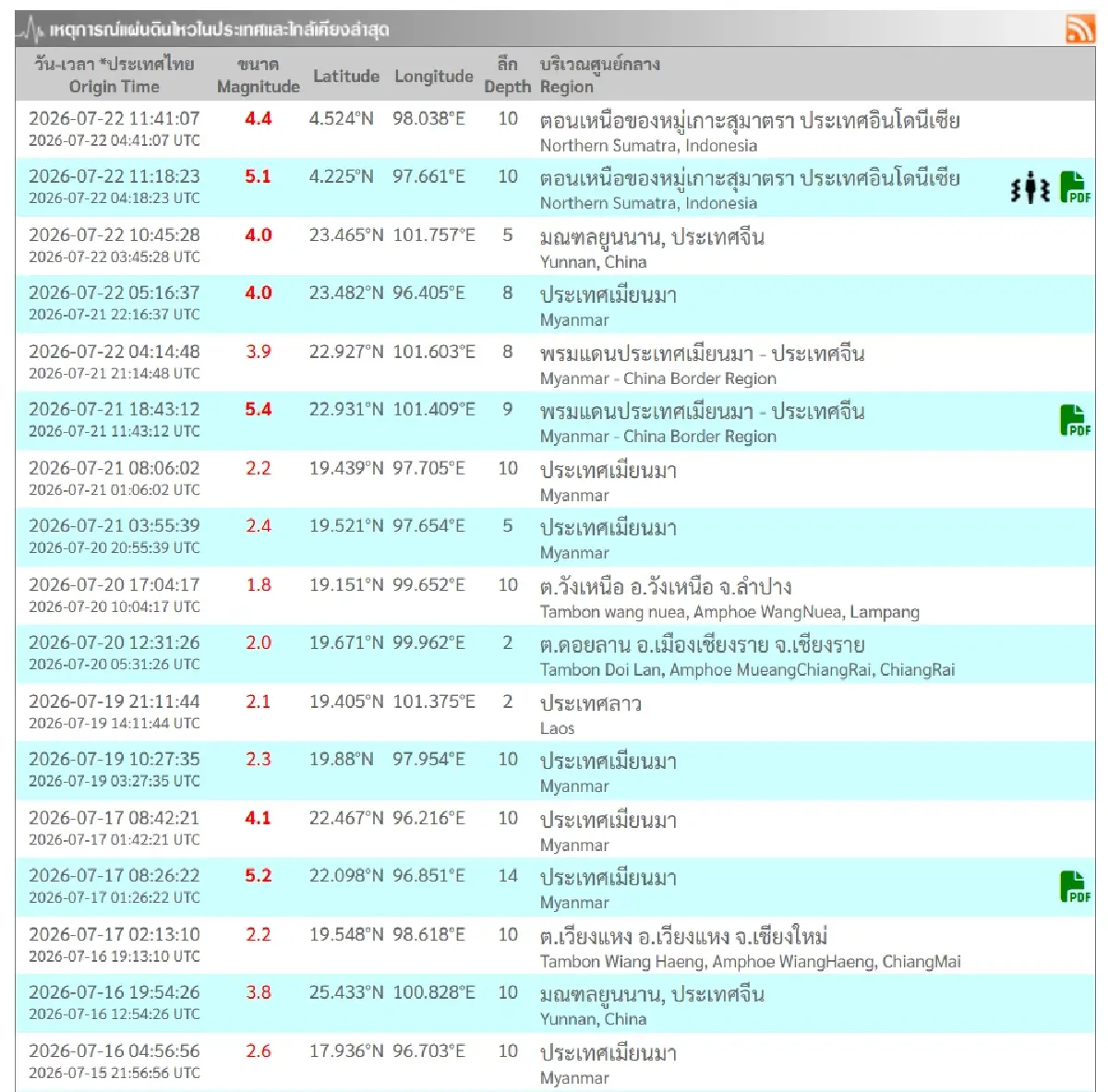Open event at 2026-07-22 10:45:28
The image size is (1108, 1092).
[114, 235]
